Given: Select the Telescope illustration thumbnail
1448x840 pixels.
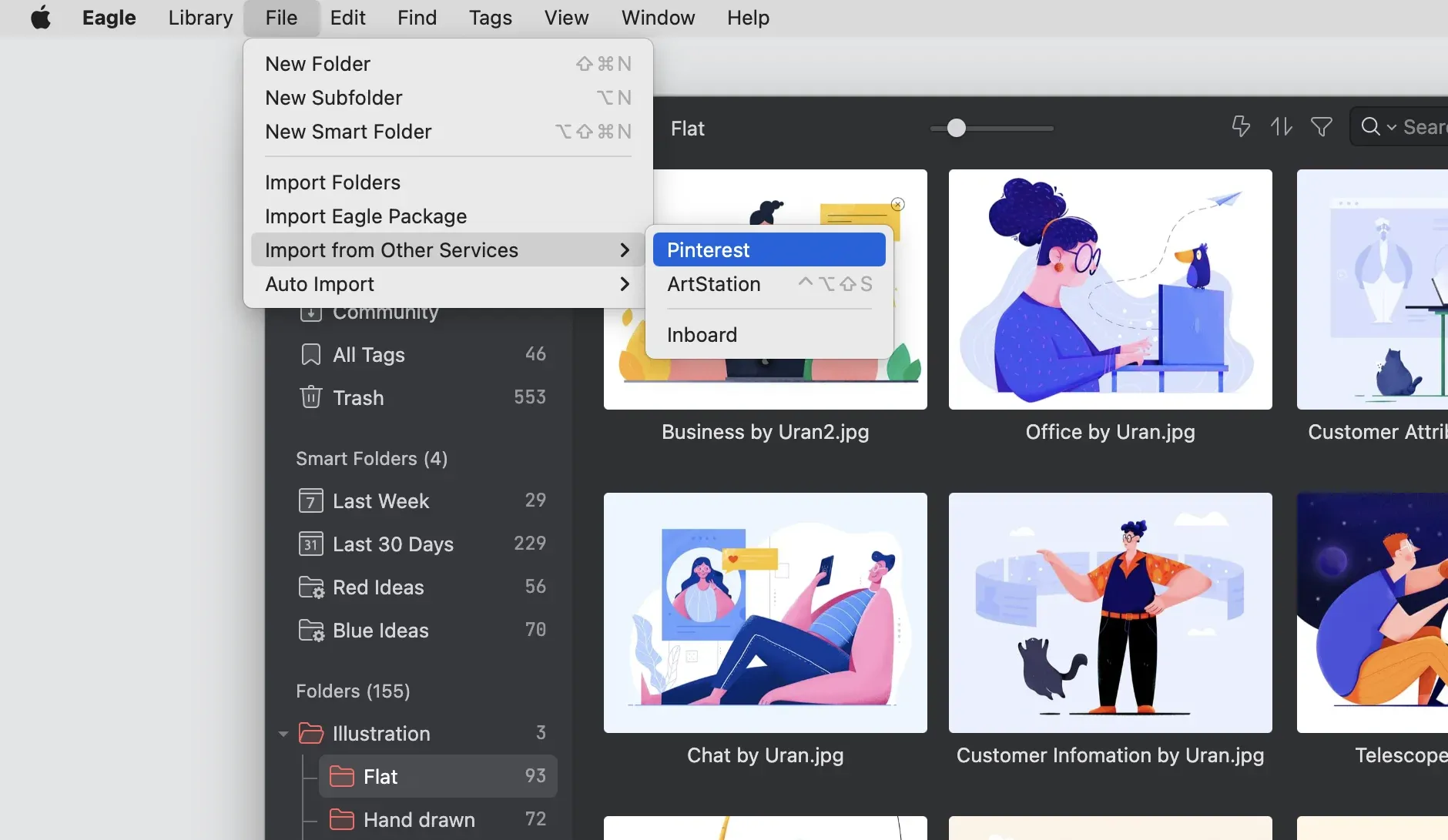Looking at the screenshot, I should point(1373,613).
